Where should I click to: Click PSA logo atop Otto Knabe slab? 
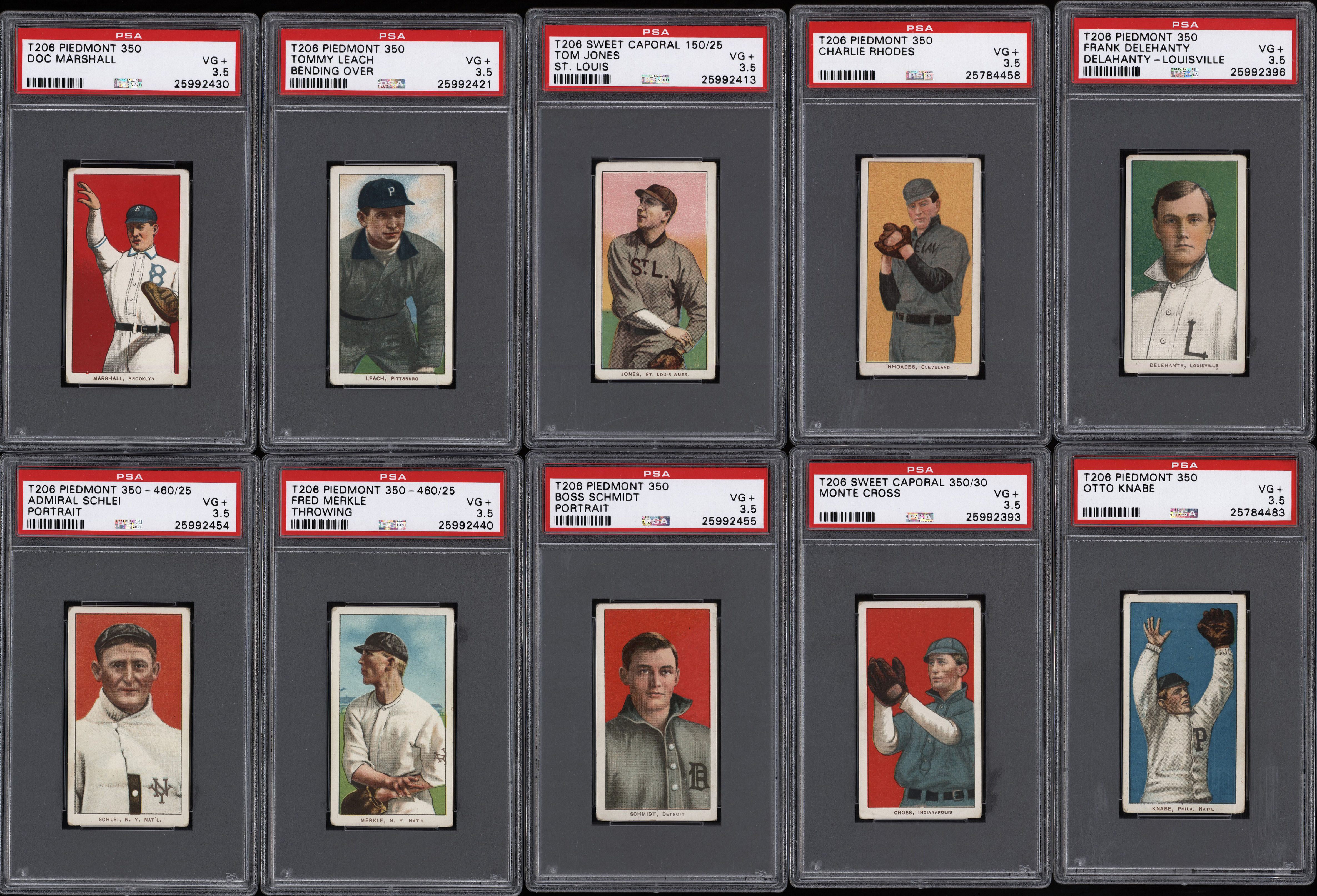(x=1184, y=465)
